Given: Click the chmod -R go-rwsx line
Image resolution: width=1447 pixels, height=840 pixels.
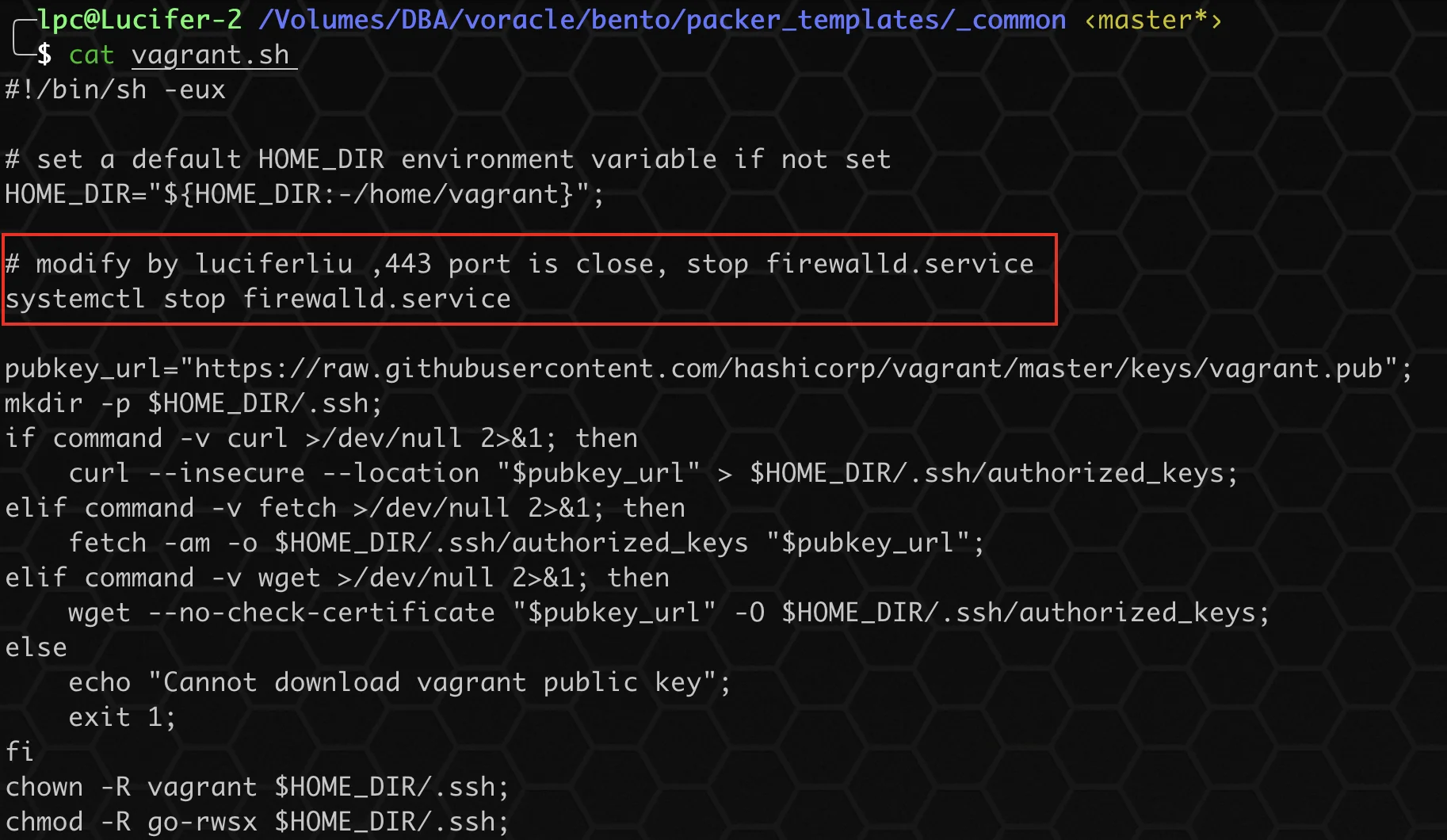Looking at the screenshot, I should pos(257,822).
